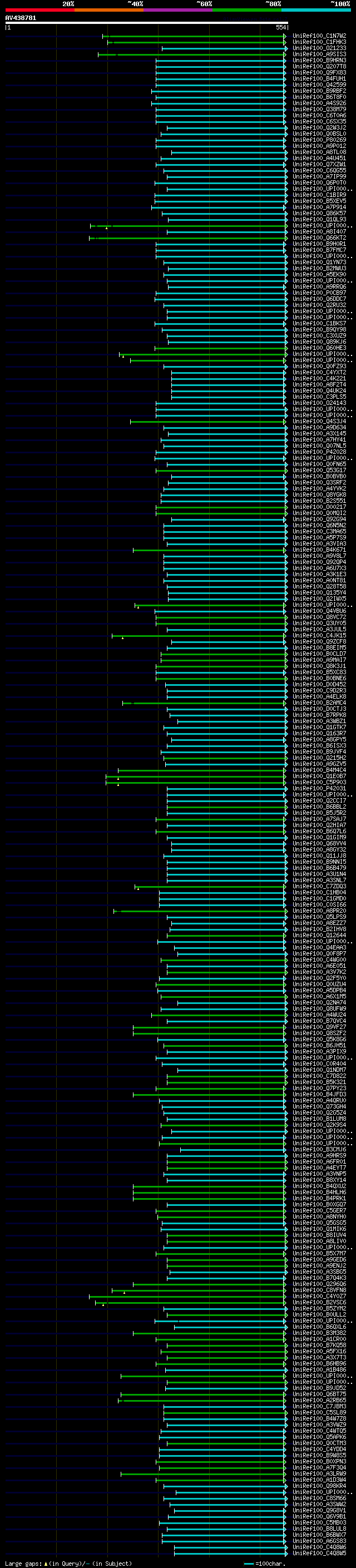The image size is (356, 1568).
Task: Select the UniRef100_A4S926 label
Action: 319,103
